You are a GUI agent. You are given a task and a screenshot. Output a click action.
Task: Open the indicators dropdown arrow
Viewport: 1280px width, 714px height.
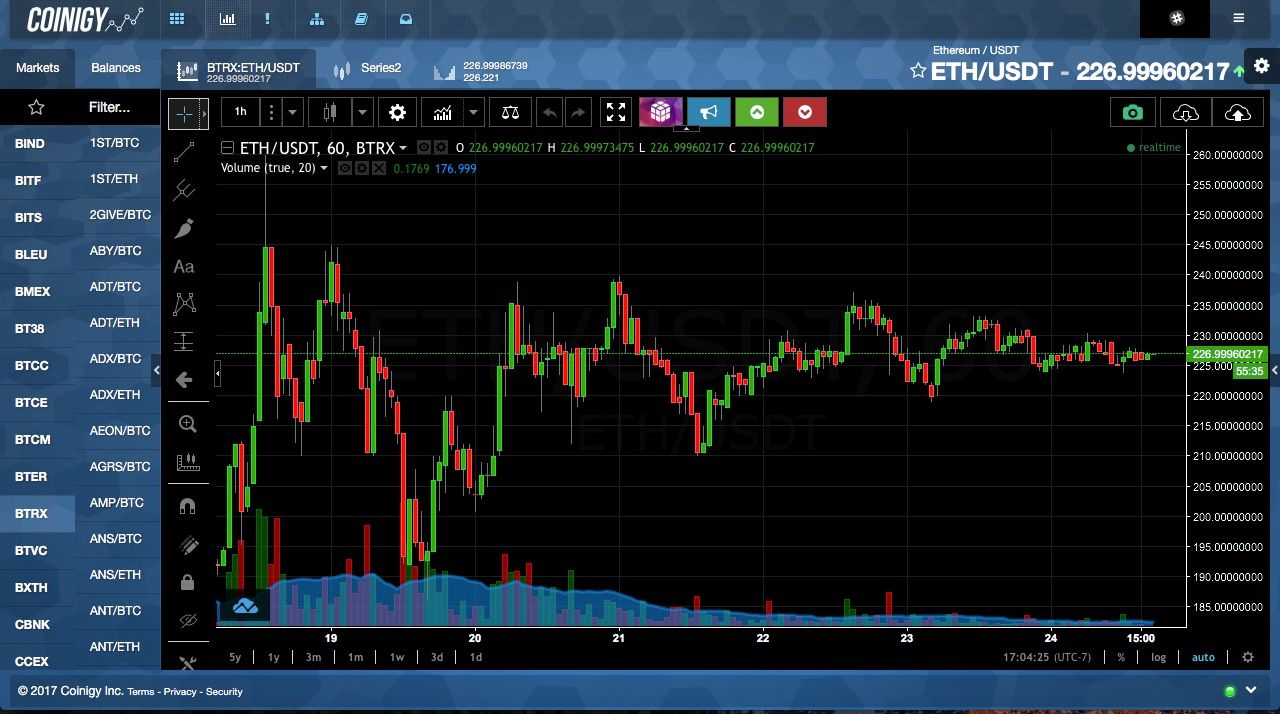[x=474, y=113]
